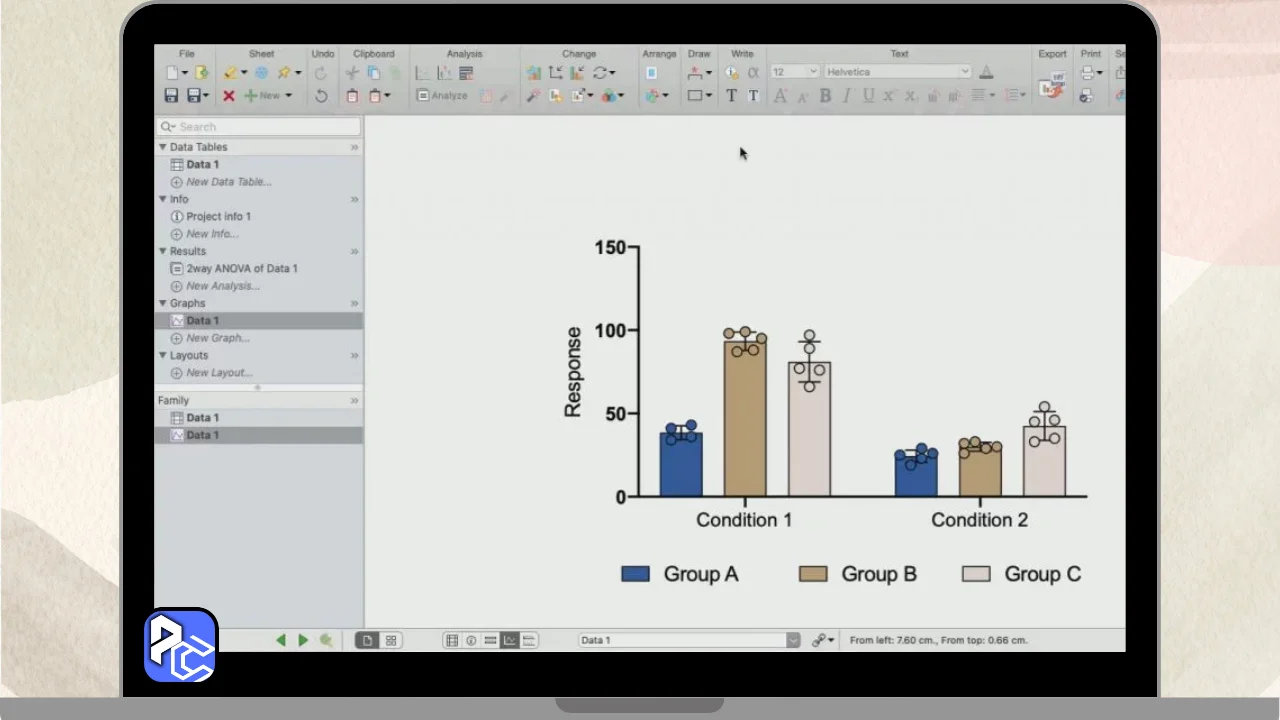The height and width of the screenshot is (720, 1280).
Task: Go to next sheet with green right arrow
Action: 303,640
